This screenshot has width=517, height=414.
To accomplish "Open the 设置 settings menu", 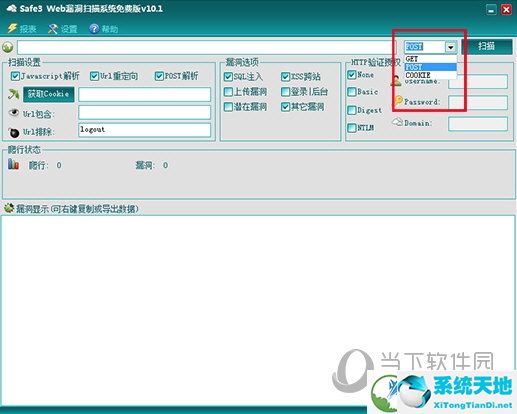I will click(63, 29).
